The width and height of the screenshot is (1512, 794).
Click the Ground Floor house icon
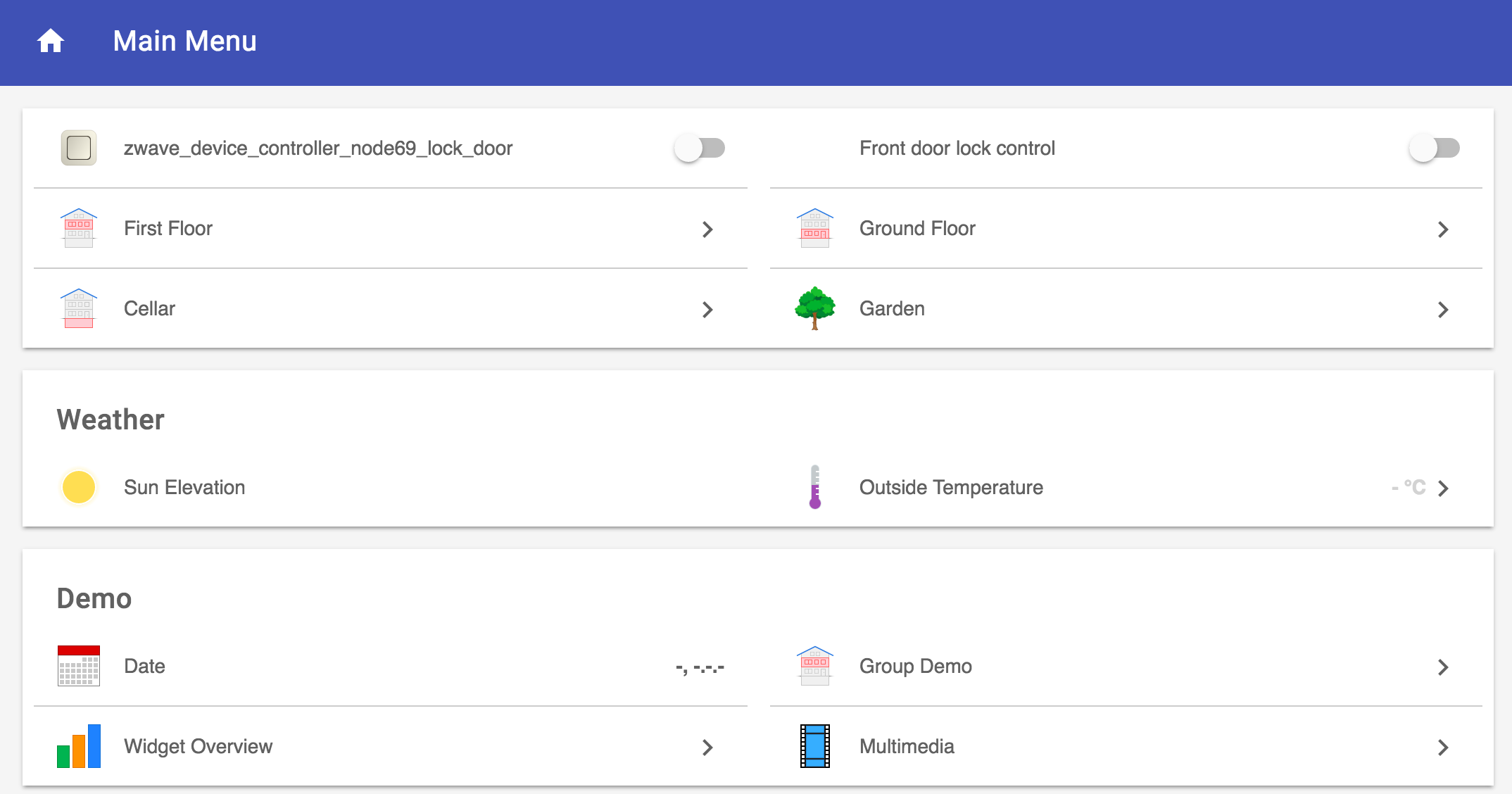click(814, 228)
